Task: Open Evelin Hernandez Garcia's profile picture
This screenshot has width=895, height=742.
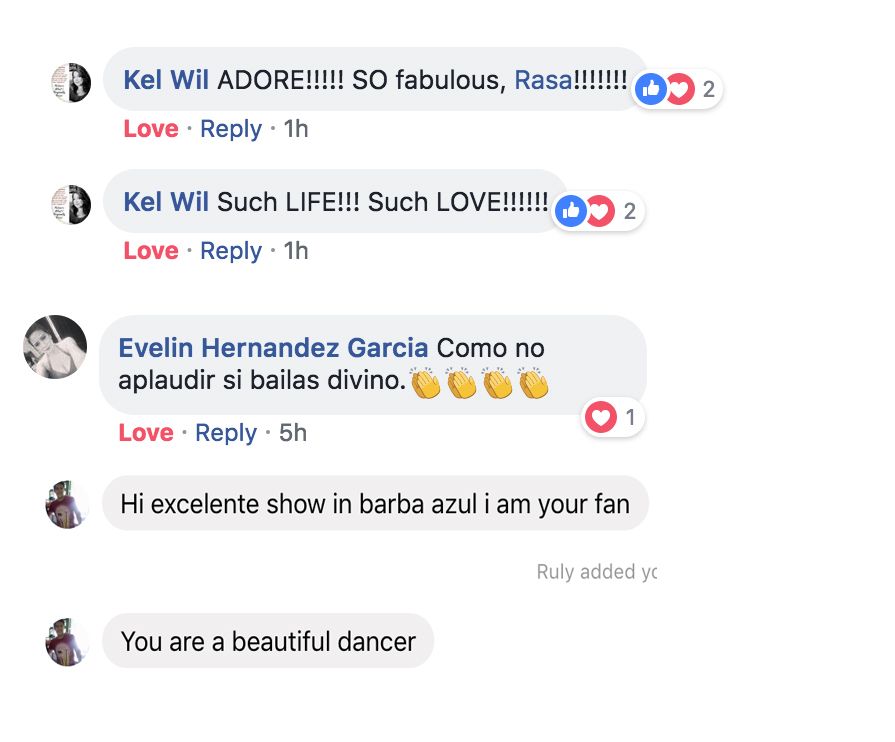Action: (x=55, y=347)
